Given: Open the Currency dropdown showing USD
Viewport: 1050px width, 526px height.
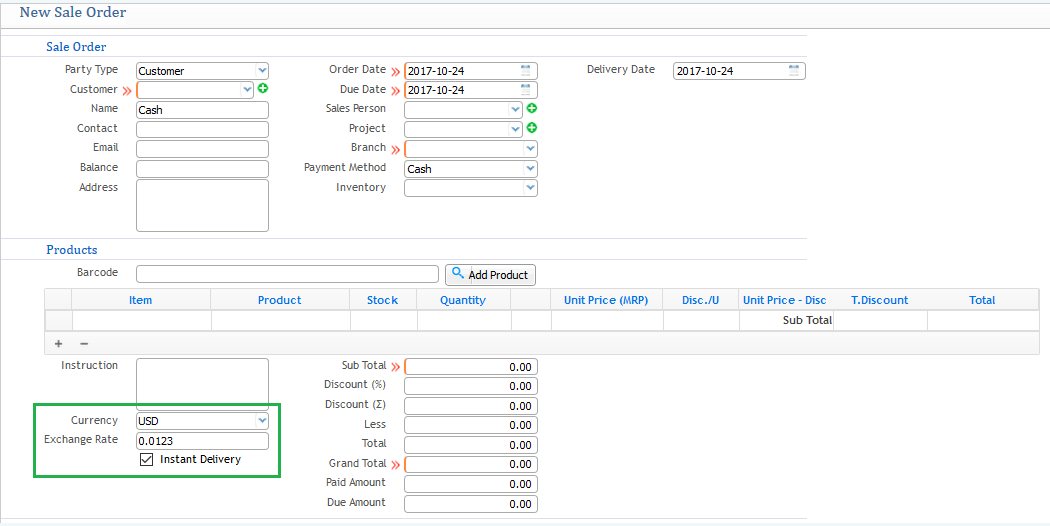Looking at the screenshot, I should pos(261,421).
